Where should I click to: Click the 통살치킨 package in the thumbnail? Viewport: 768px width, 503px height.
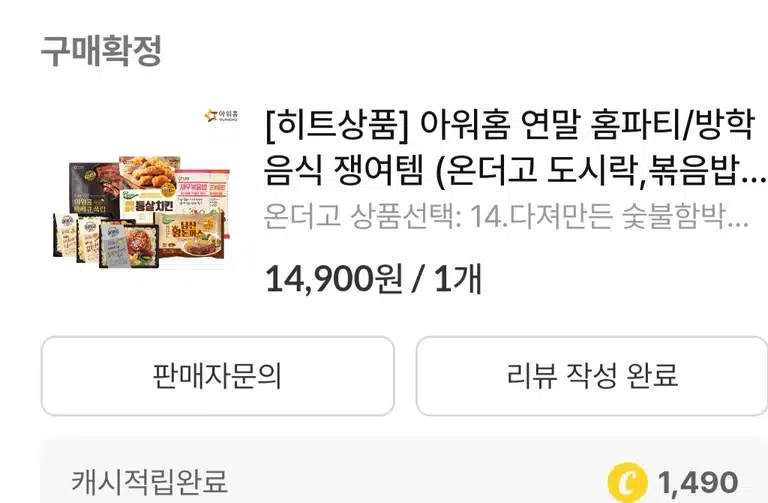[147, 205]
